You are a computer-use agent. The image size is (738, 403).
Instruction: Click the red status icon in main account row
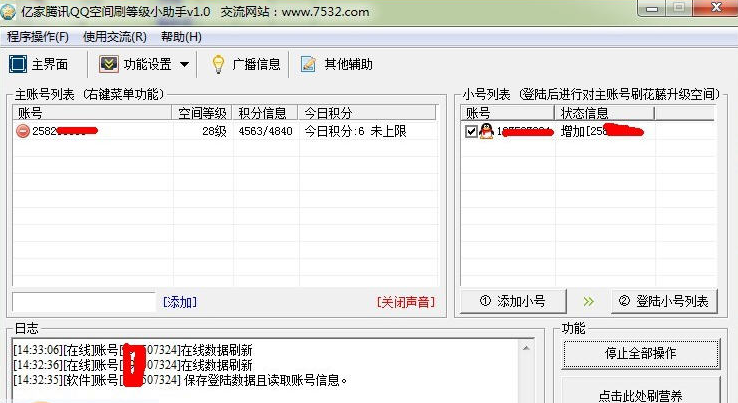23,131
